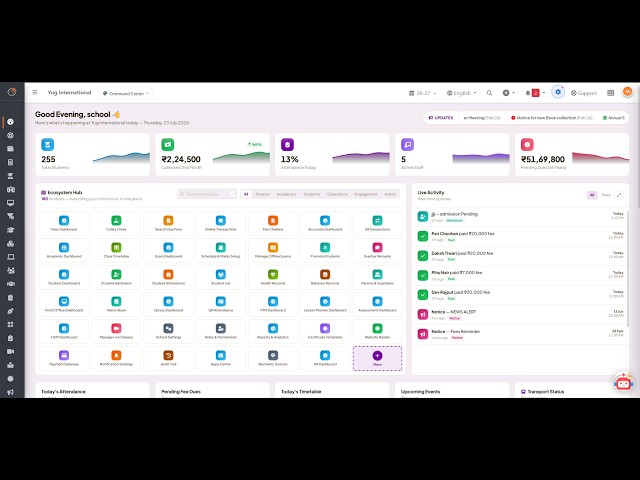The width and height of the screenshot is (640, 480).
Task: Open the Reports & Analytics module
Action: [273, 331]
